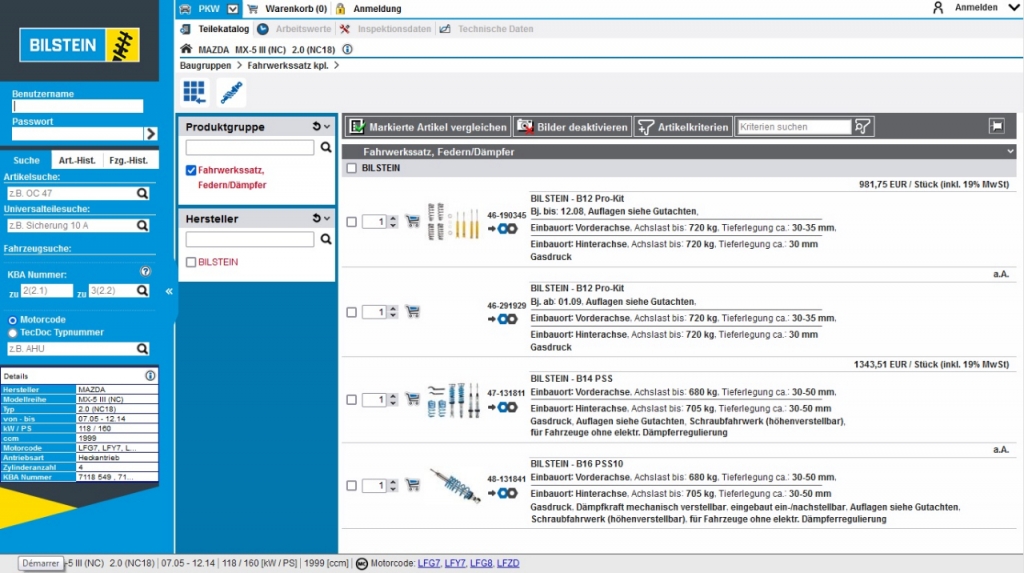The height and width of the screenshot is (573, 1024).
Task: Add item 48-131841 to cart
Action: pos(412,484)
